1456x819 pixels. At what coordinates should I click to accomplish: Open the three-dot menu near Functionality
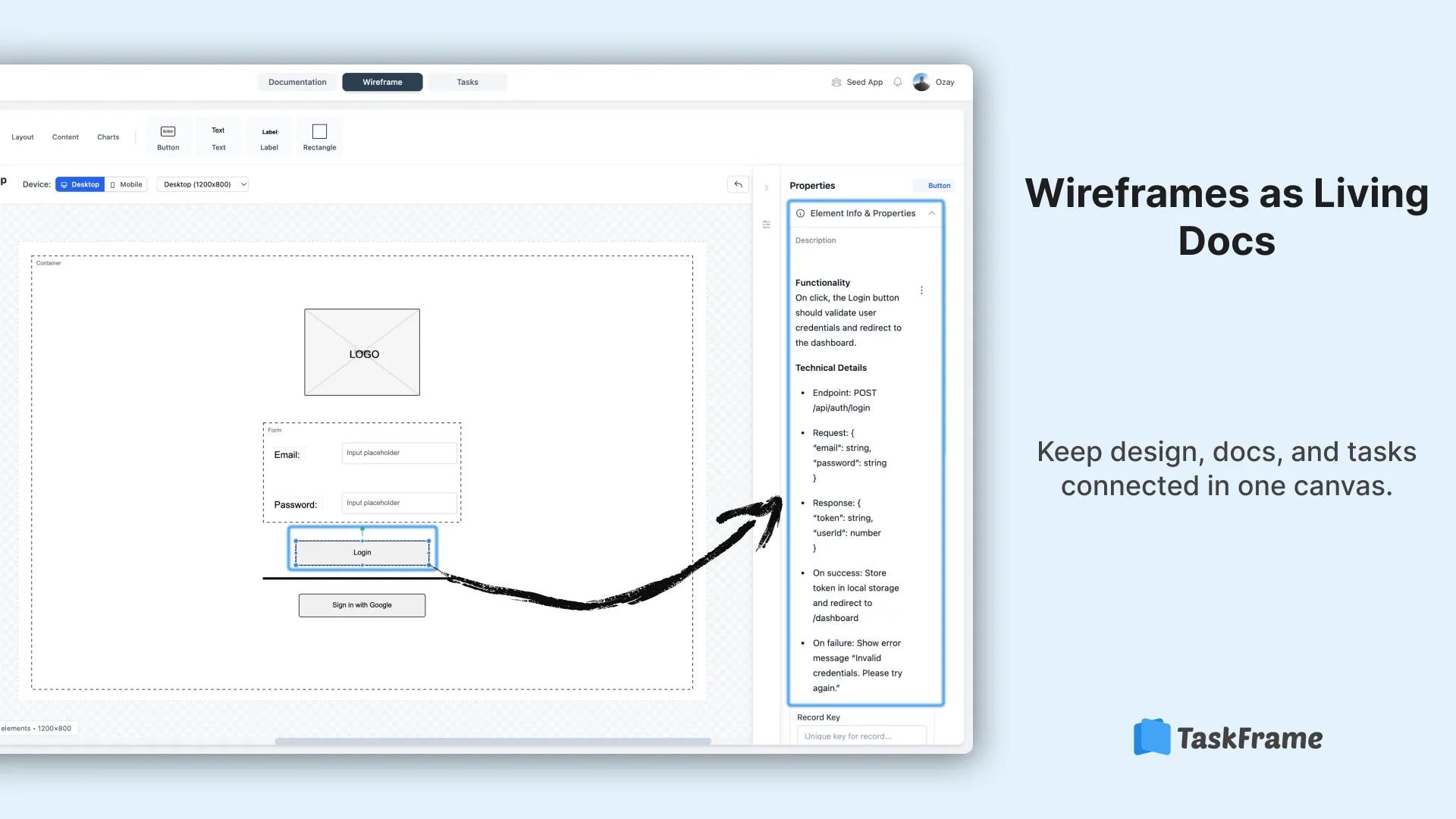tap(921, 290)
